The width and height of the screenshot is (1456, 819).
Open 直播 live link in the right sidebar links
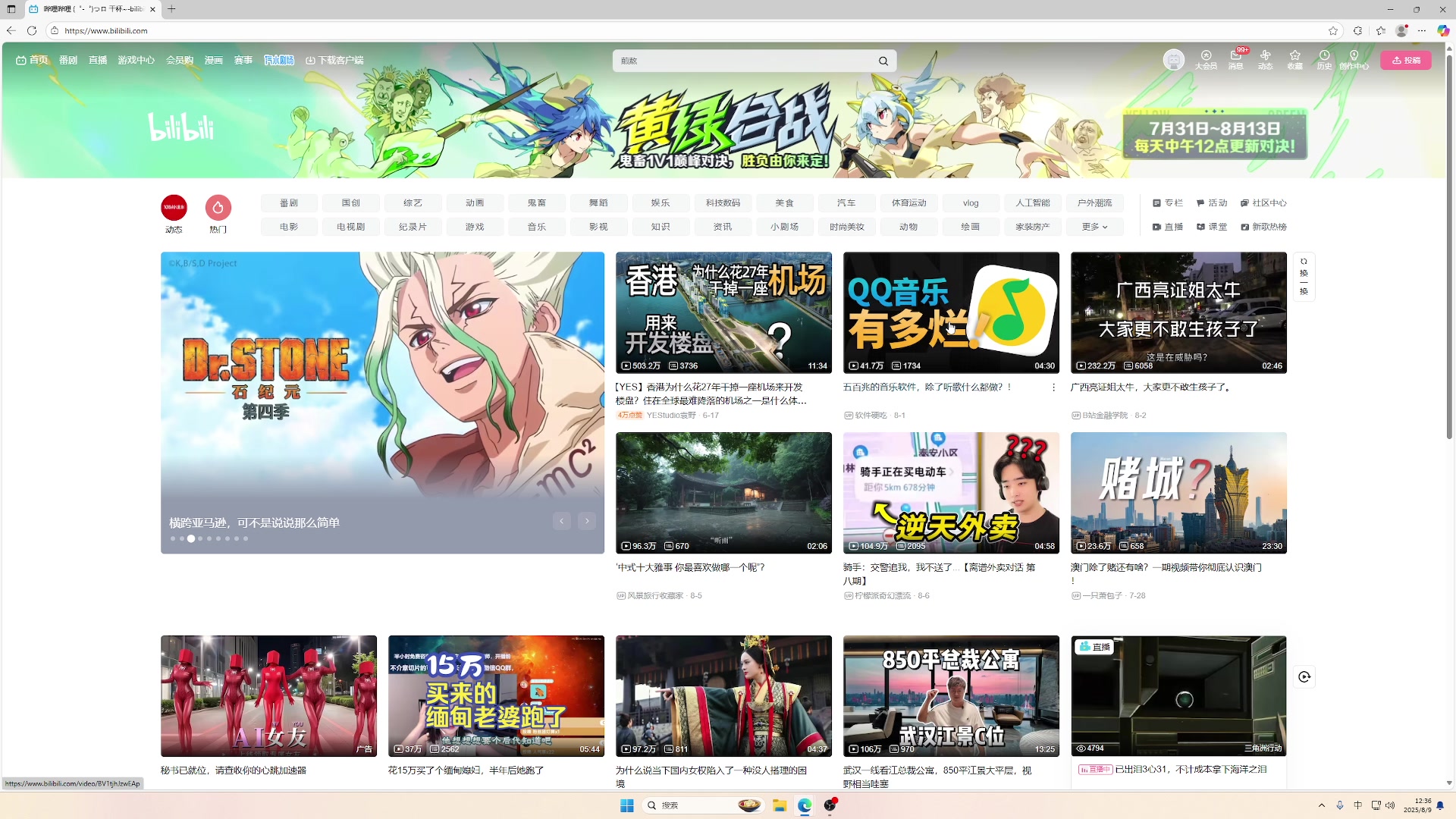click(x=1168, y=227)
